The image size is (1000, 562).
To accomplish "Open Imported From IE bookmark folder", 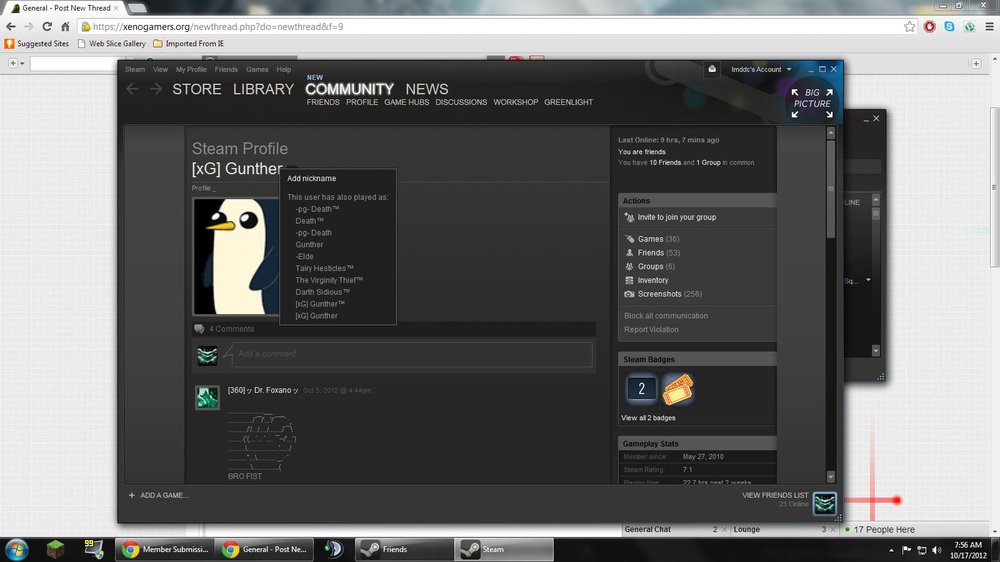I will point(188,43).
